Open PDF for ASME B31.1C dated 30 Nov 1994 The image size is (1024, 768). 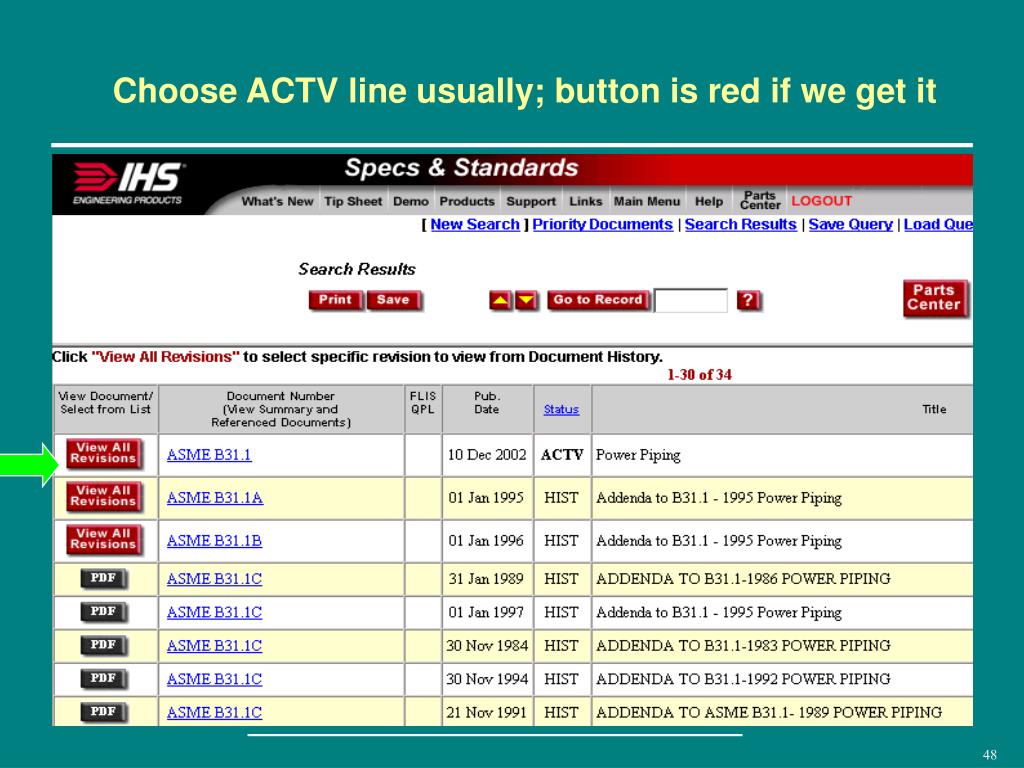click(104, 679)
